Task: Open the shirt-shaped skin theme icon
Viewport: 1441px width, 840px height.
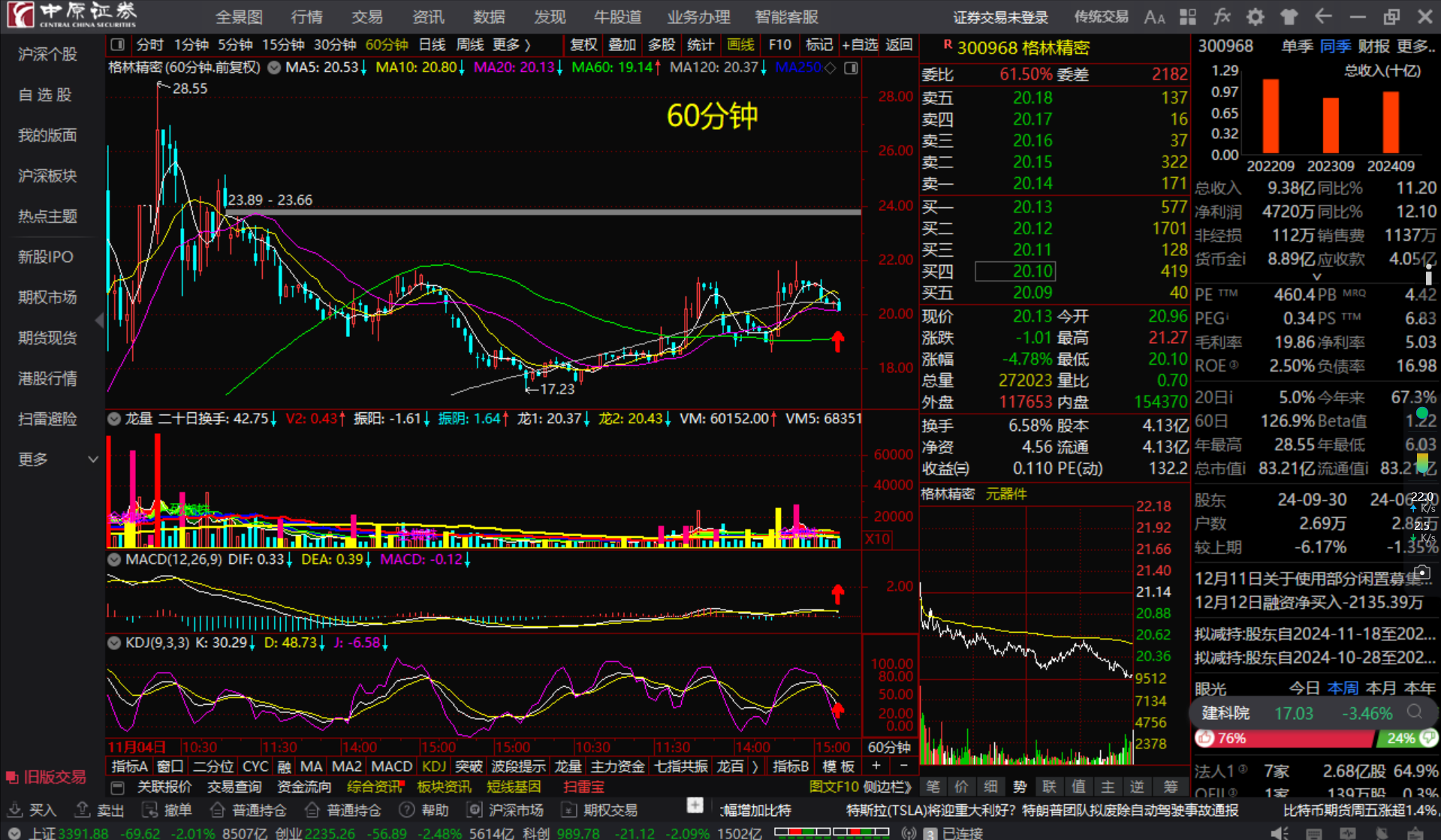Action: (1289, 17)
